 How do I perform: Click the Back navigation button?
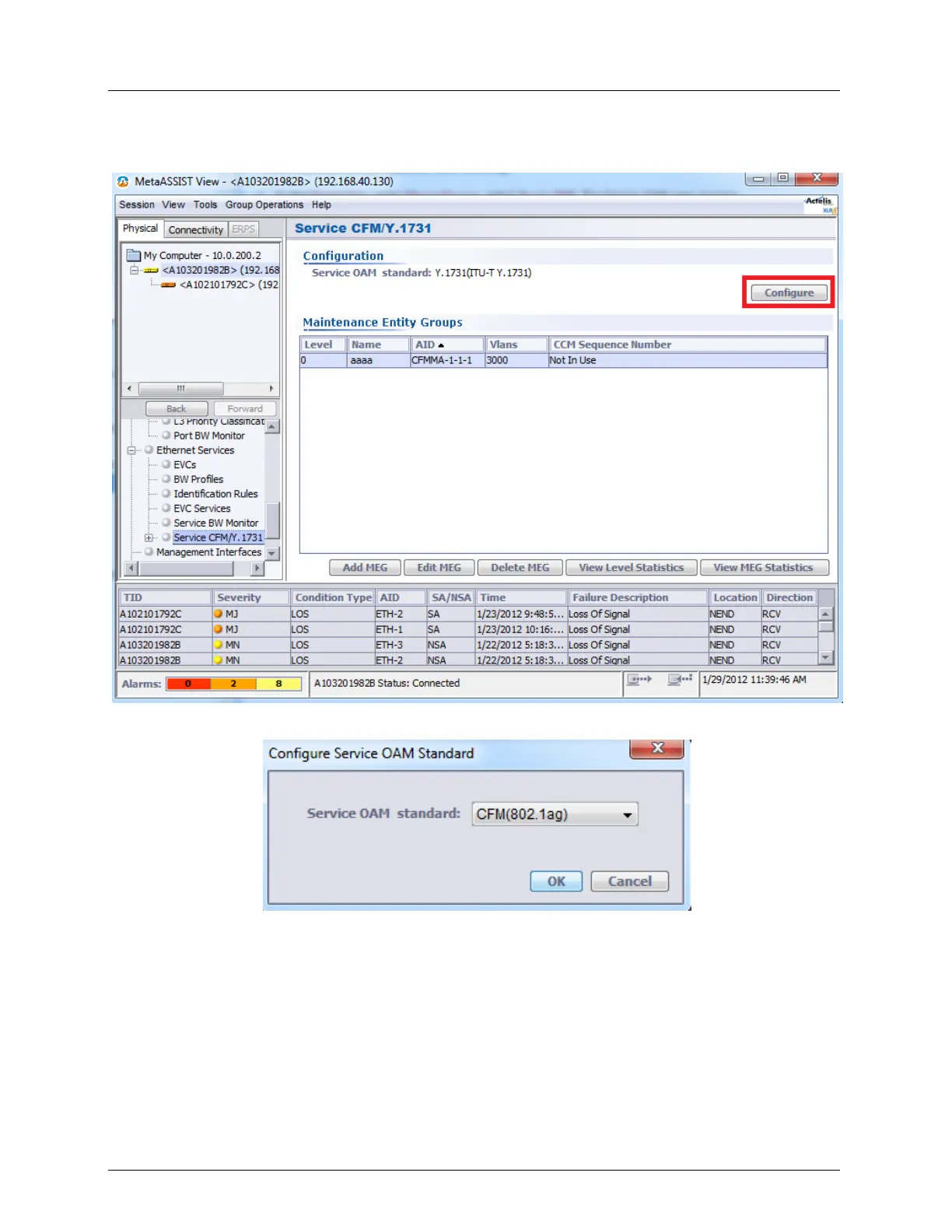tap(177, 408)
